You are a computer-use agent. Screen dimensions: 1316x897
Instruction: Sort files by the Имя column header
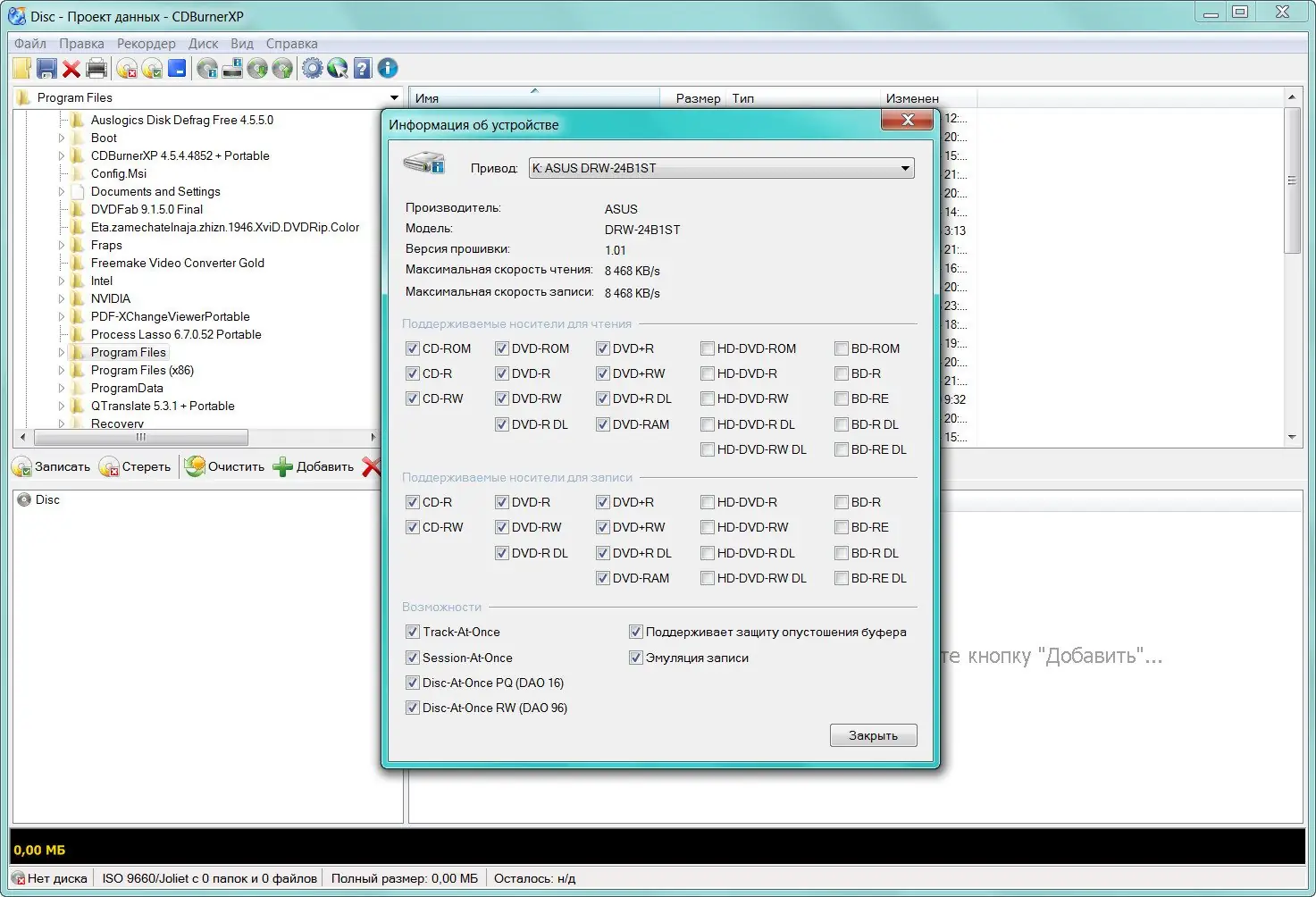point(534,97)
